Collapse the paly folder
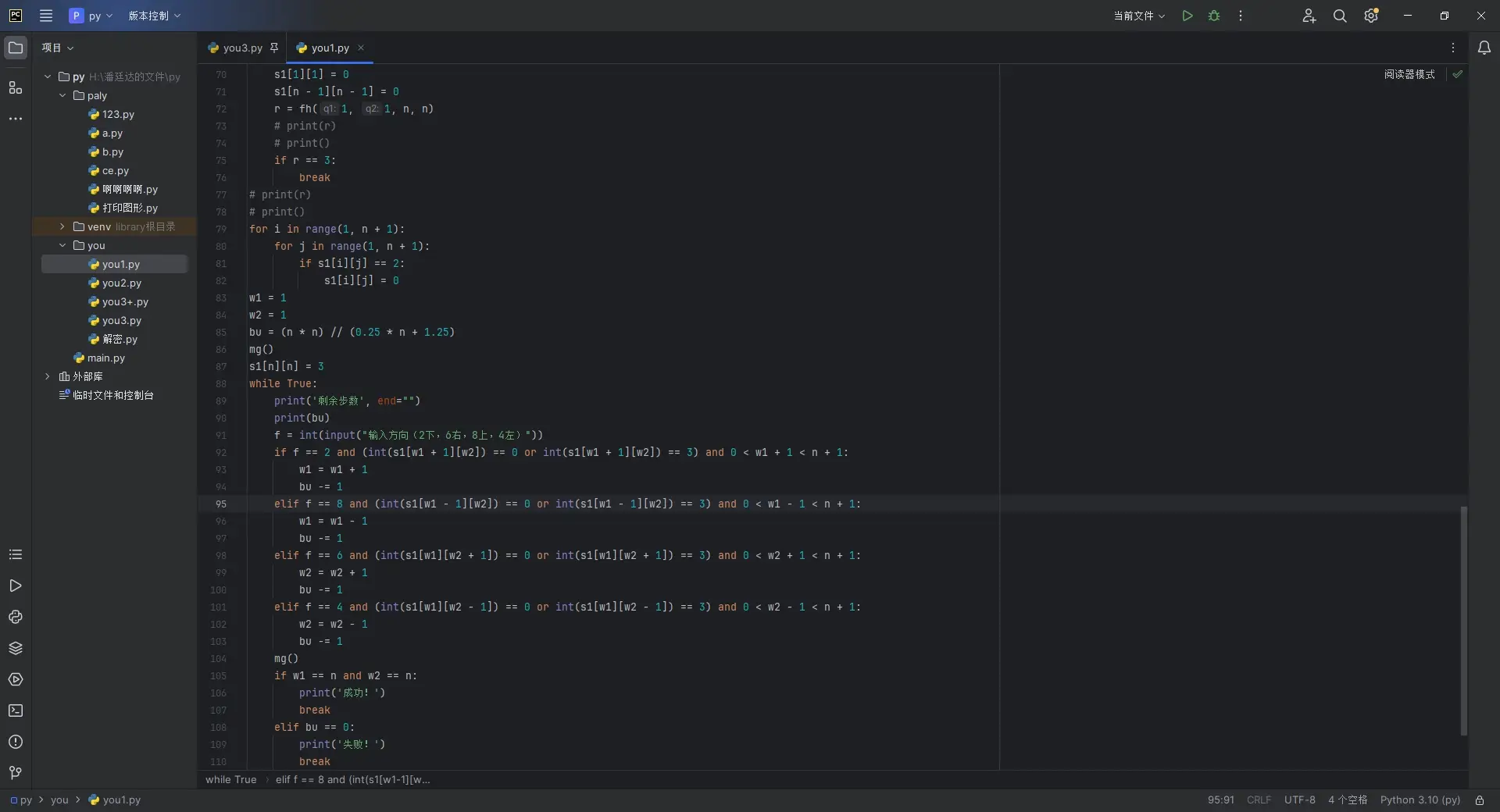 click(62, 95)
